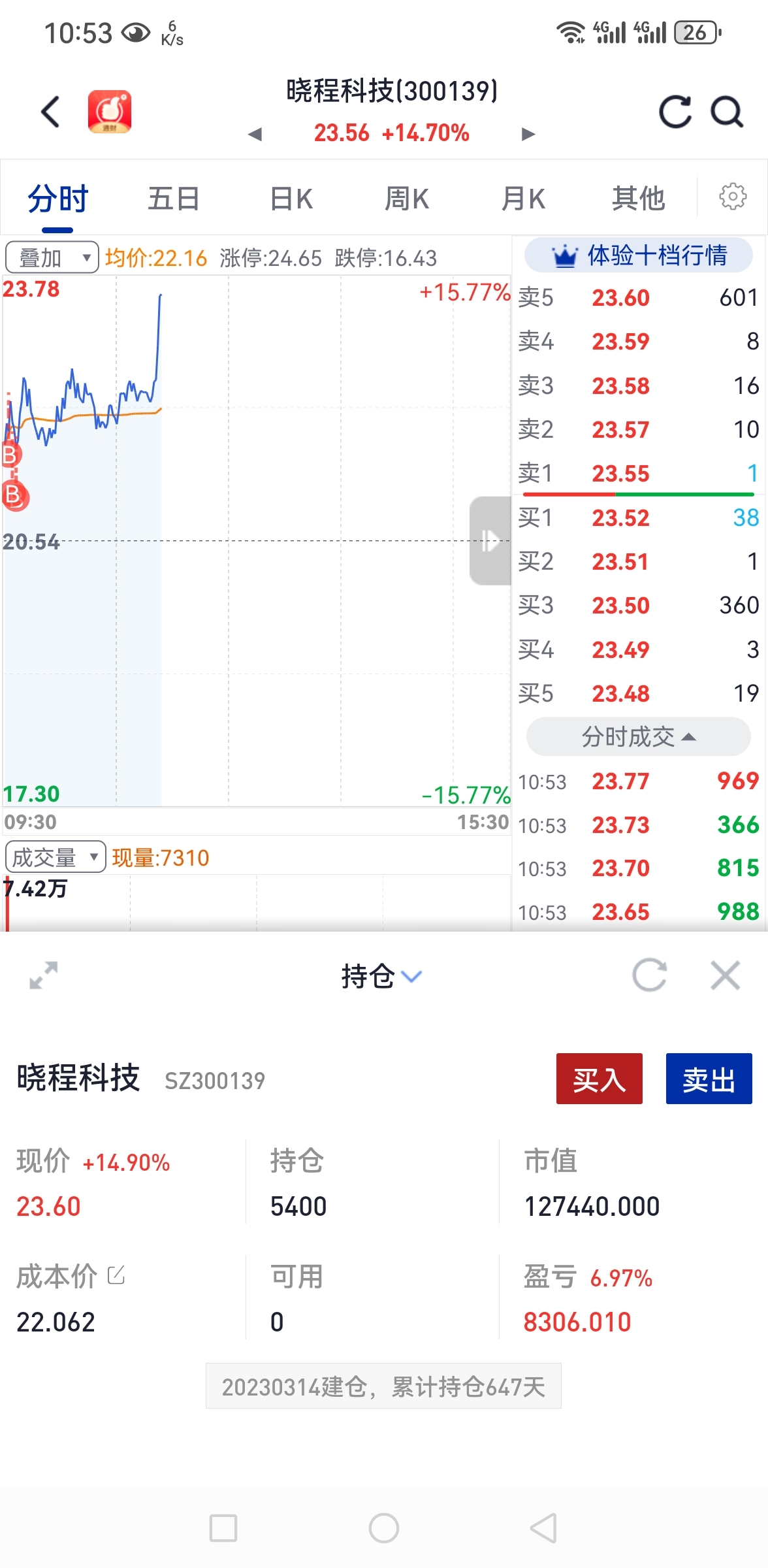Viewport: 768px width, 1568px height.
Task: Switch to 分时 tab
Action: 57,199
